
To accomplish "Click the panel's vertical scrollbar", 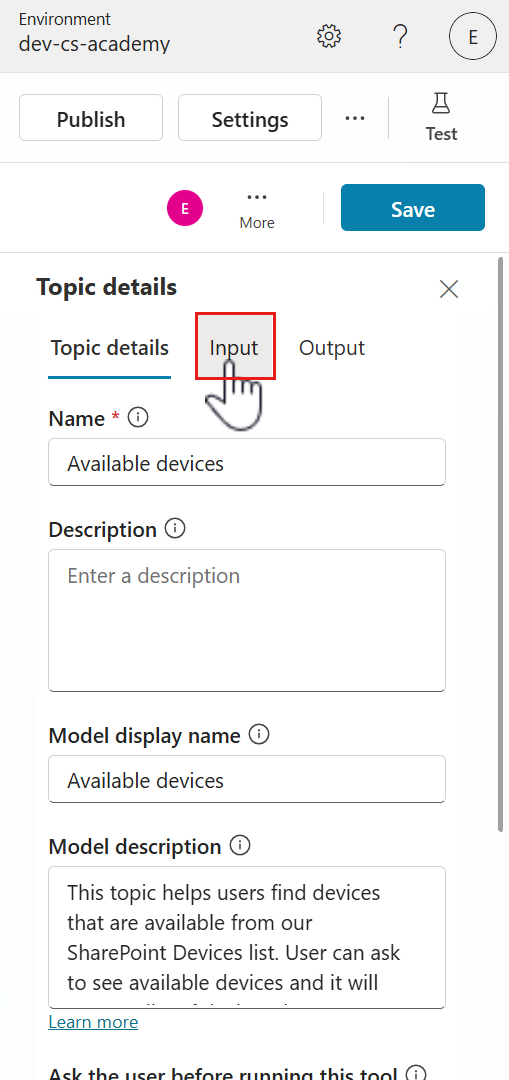I will [500, 544].
